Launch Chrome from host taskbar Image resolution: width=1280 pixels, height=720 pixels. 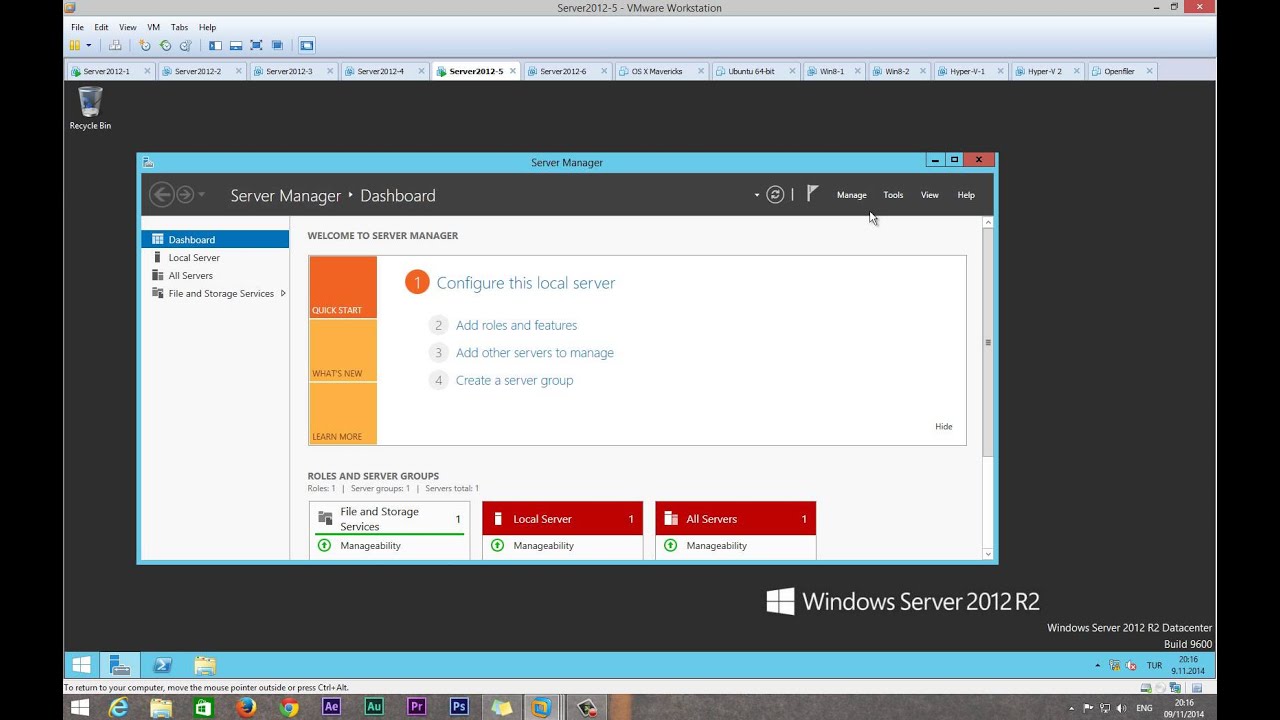289,707
